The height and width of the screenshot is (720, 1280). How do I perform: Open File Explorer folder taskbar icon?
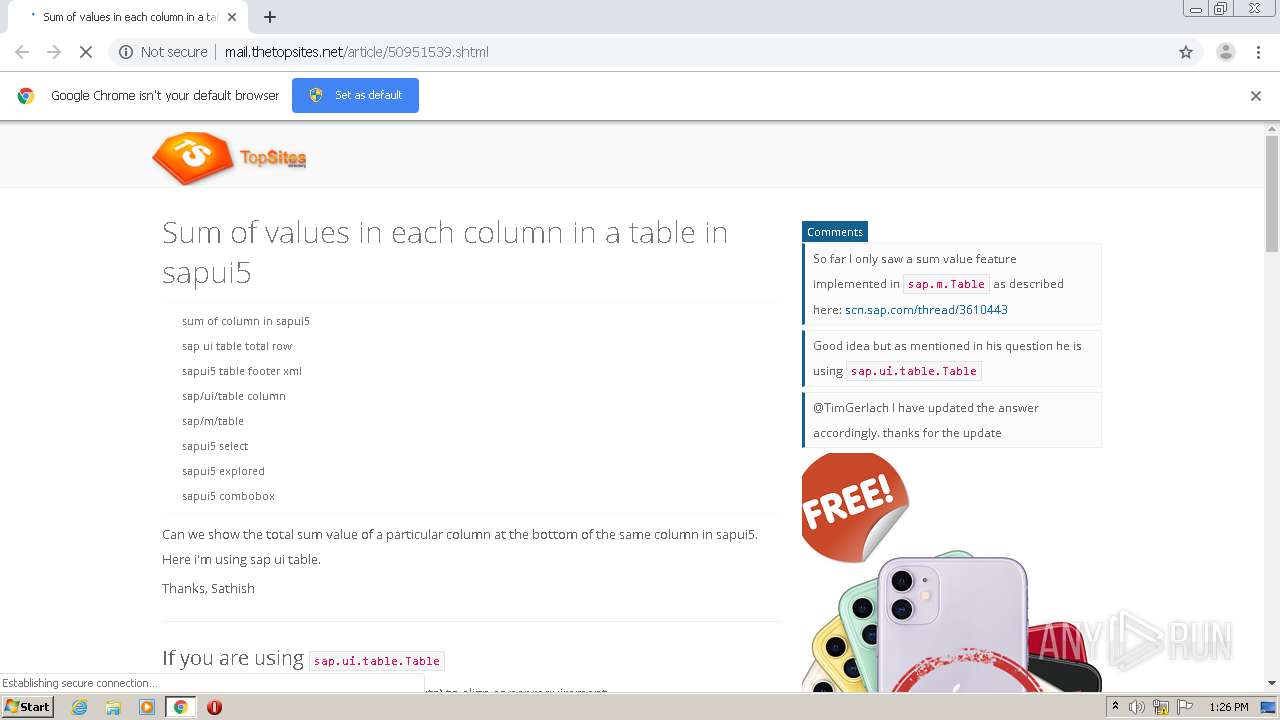pyautogui.click(x=113, y=707)
